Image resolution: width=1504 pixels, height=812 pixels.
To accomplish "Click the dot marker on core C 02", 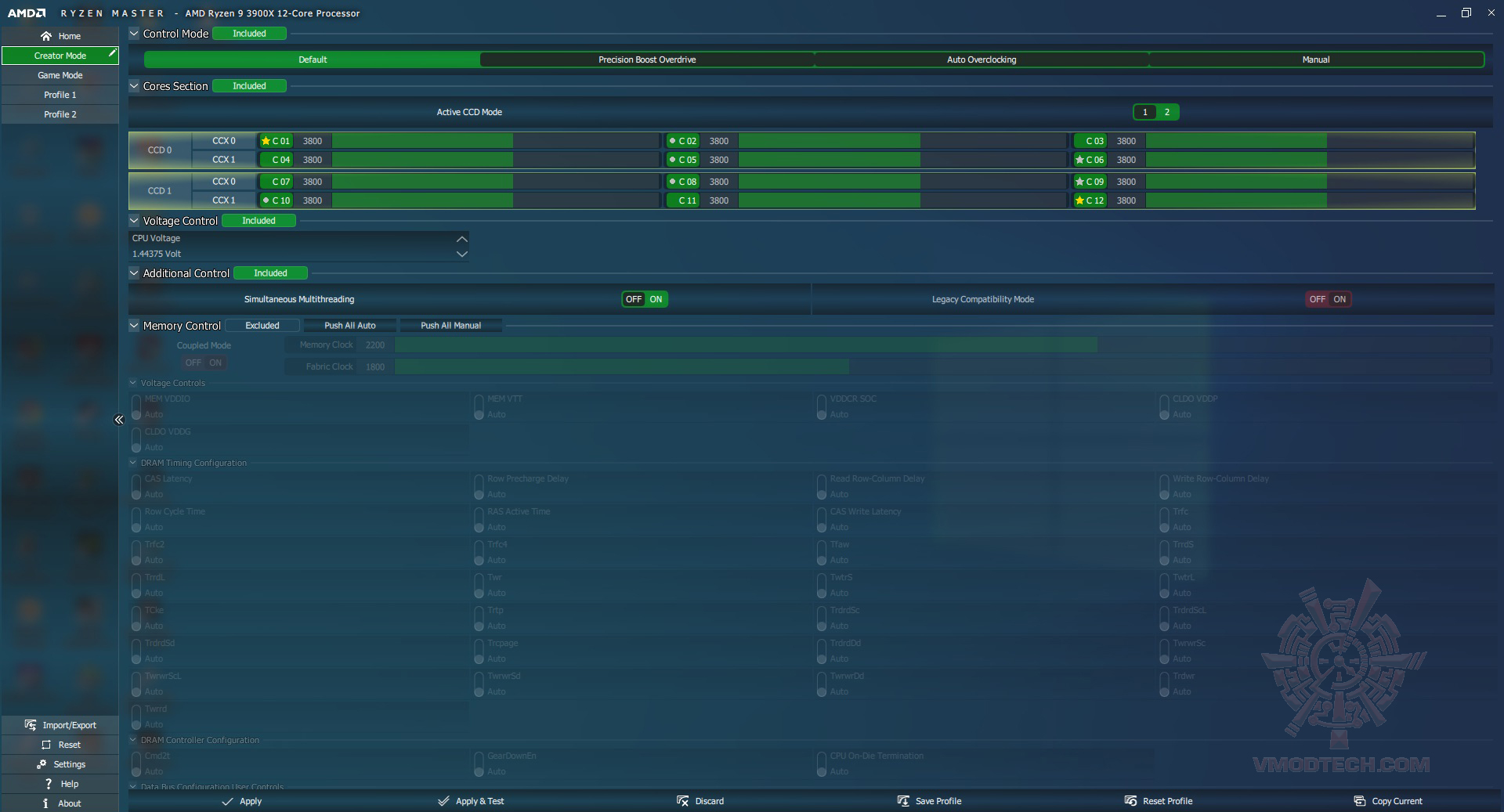I will coord(672,141).
